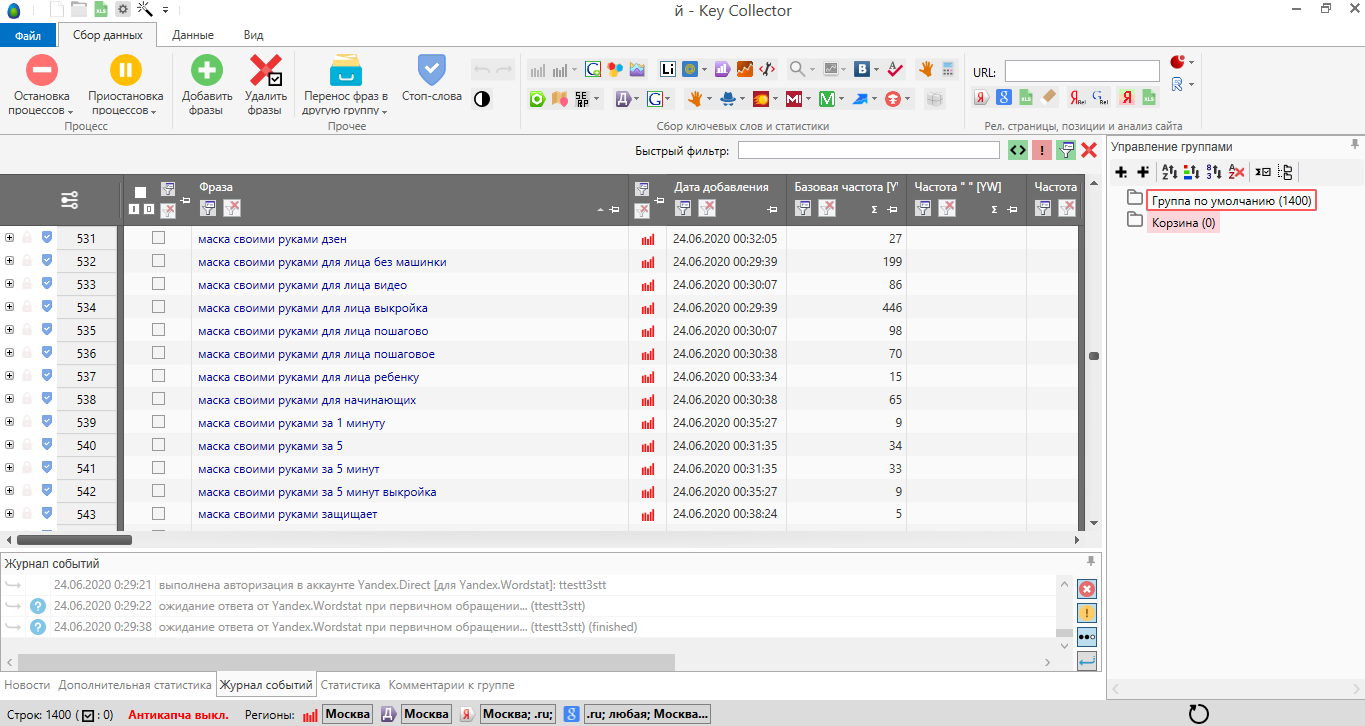Check the box for row 531

158,239
